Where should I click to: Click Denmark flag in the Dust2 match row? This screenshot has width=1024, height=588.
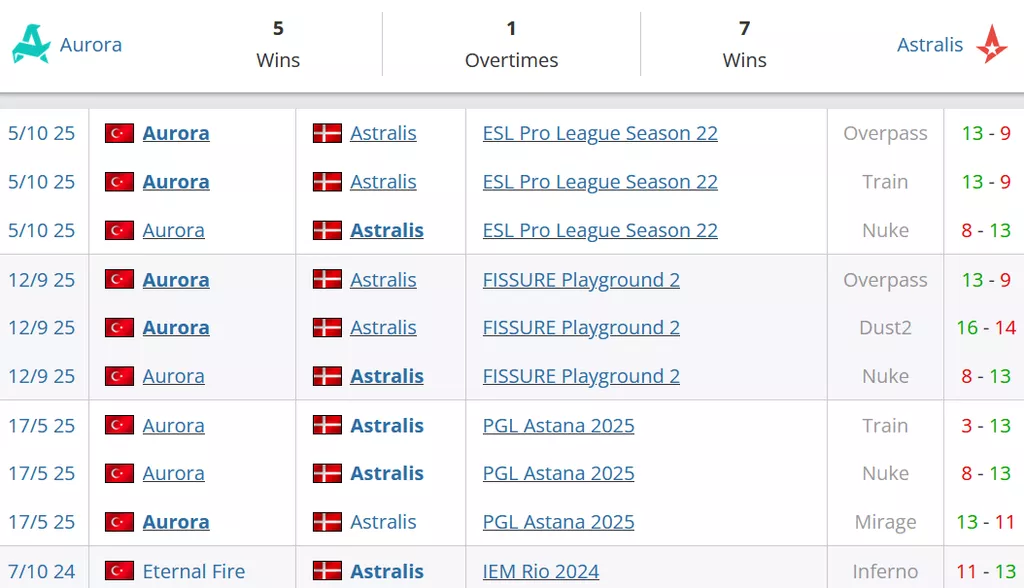point(327,328)
